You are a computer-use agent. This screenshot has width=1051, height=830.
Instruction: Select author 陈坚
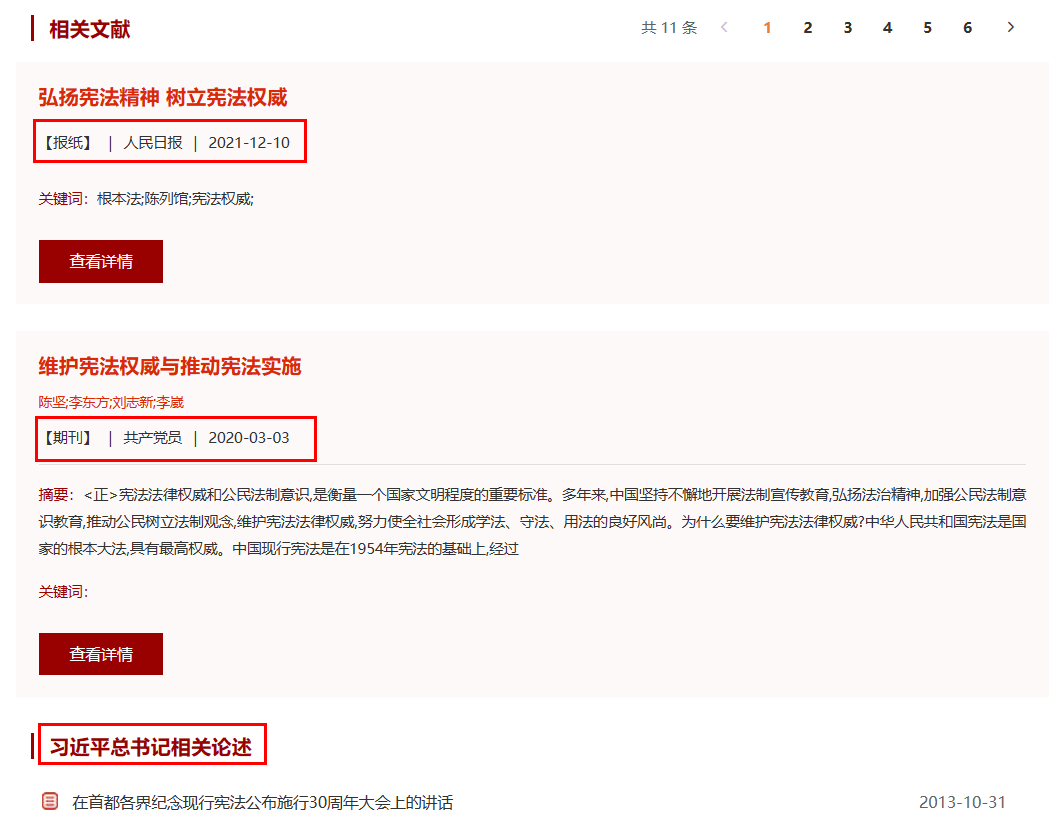click(52, 402)
